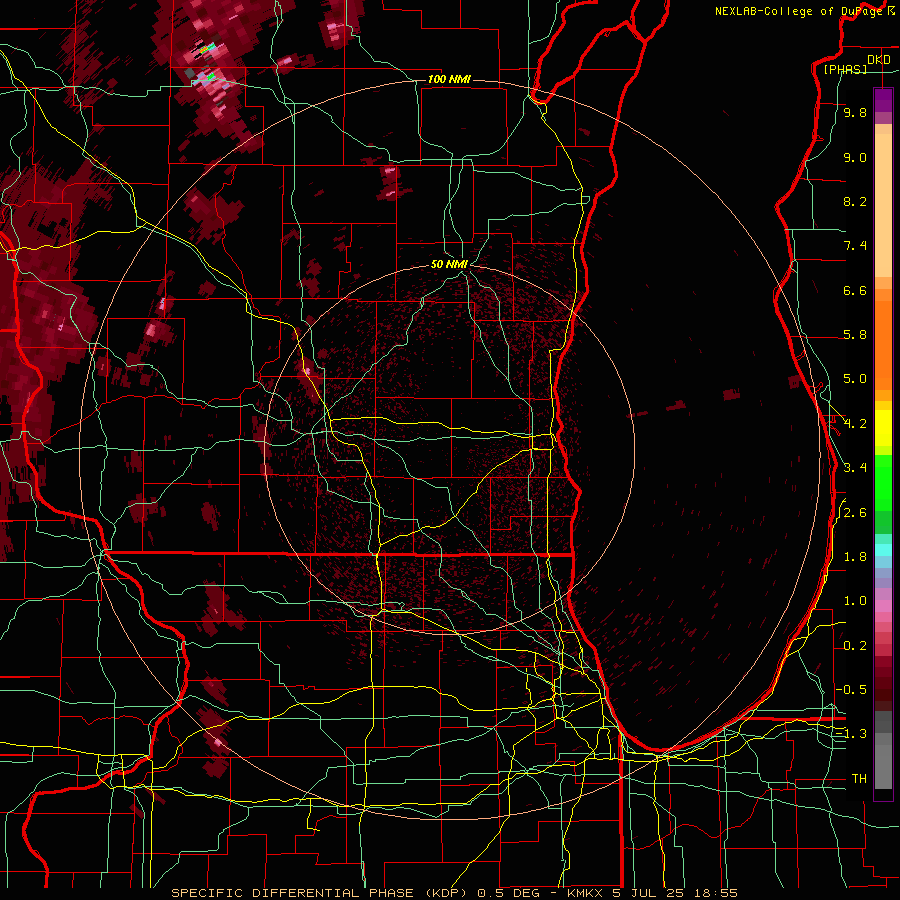This screenshot has height=900, width=900.
Task: Click the -1.3 scale value
Action: pos(851,734)
